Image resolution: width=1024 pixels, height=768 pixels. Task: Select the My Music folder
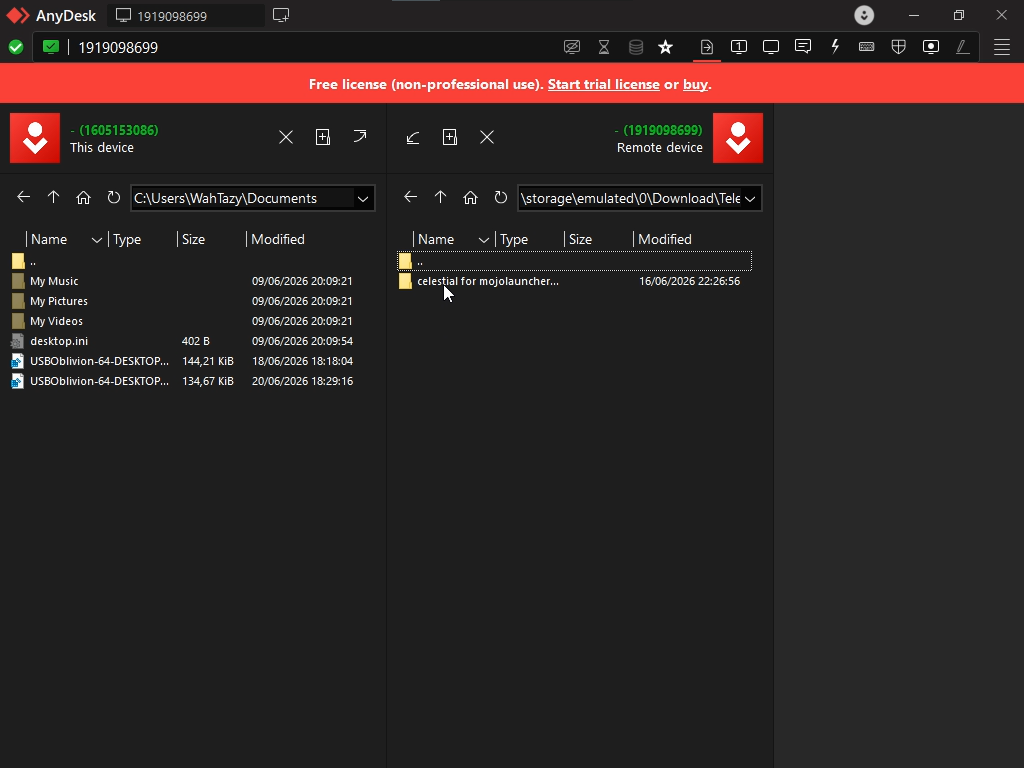pos(183,281)
